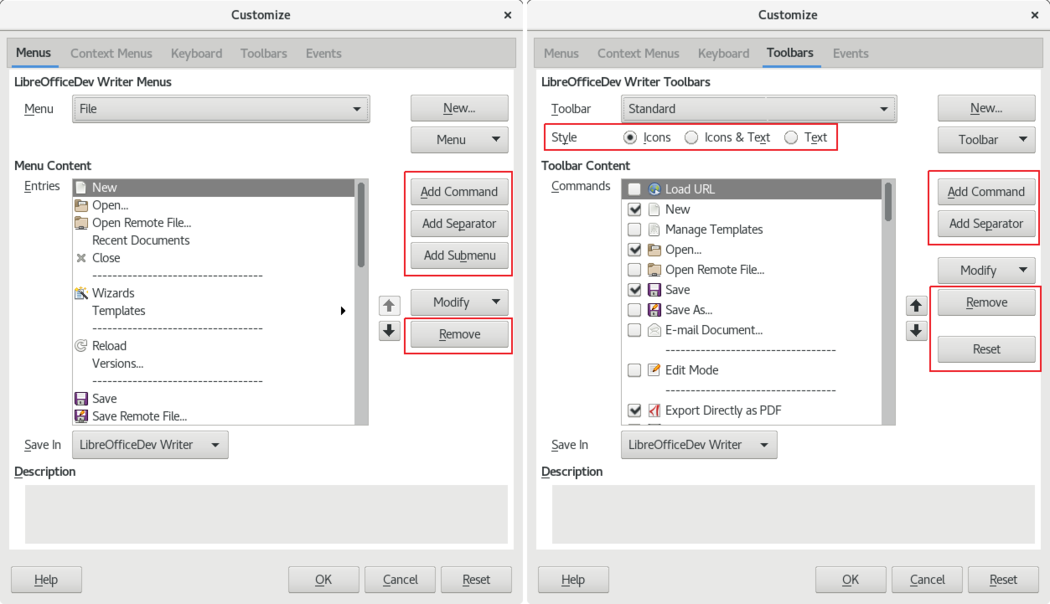Enable the Manage Templates checkbox
Image resolution: width=1050 pixels, height=604 pixels.
pos(634,229)
